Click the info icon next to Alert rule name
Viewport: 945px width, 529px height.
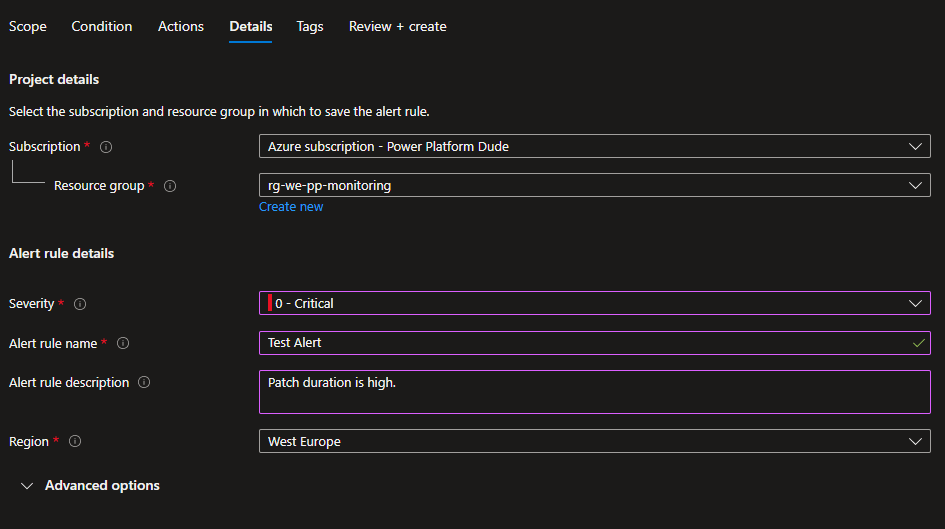coord(123,343)
